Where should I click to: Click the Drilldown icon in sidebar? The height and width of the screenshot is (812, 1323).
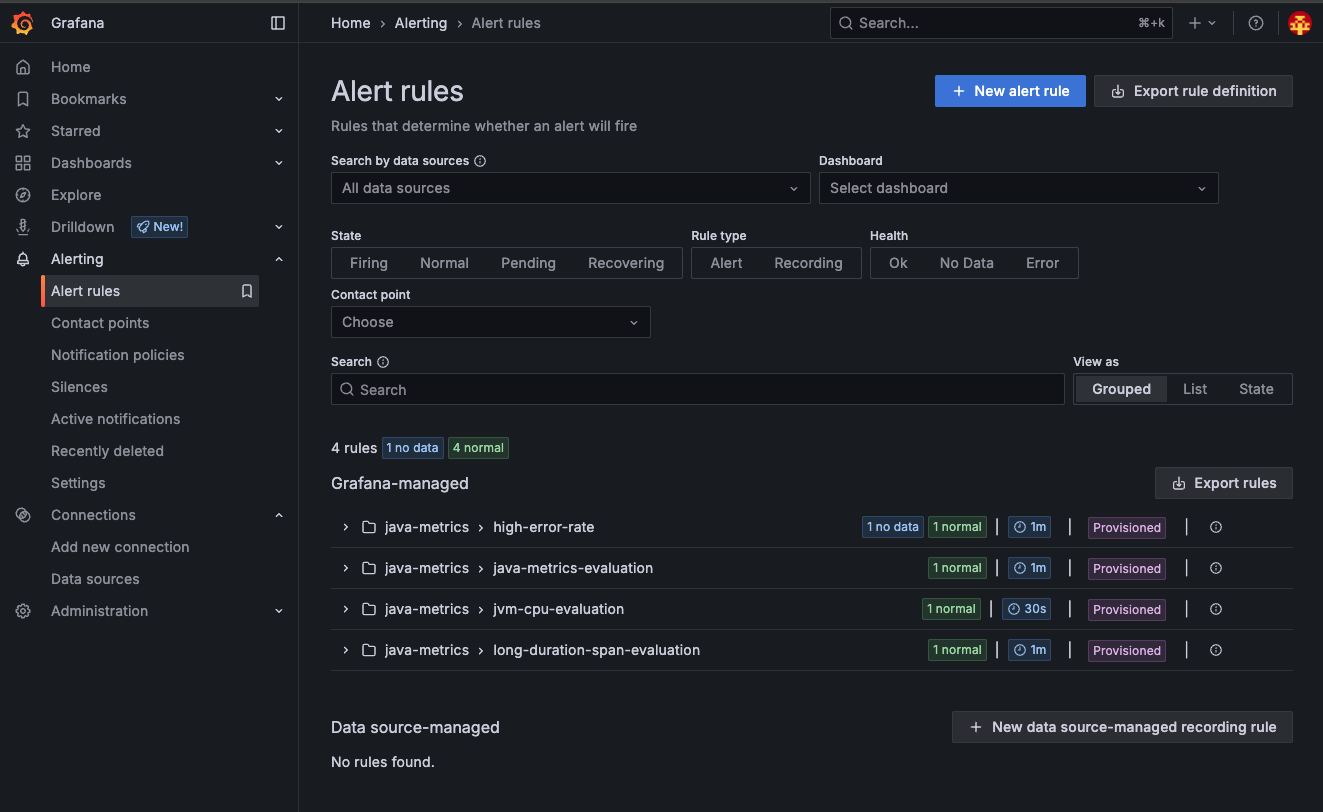[23, 227]
